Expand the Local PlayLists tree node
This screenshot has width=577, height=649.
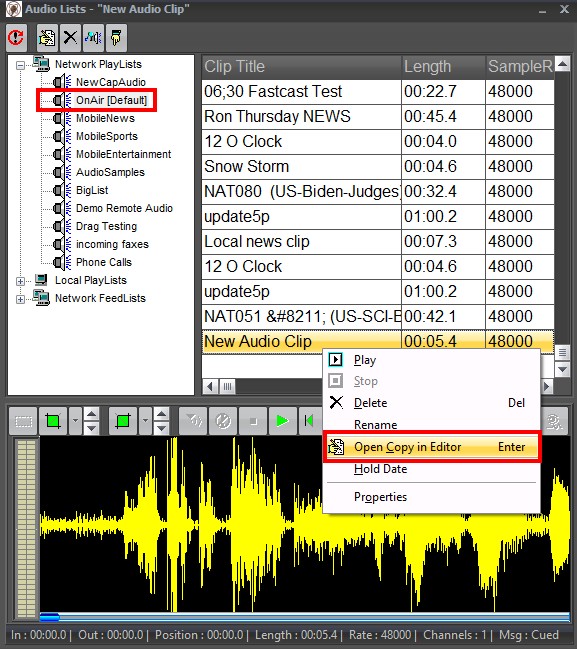(20, 281)
